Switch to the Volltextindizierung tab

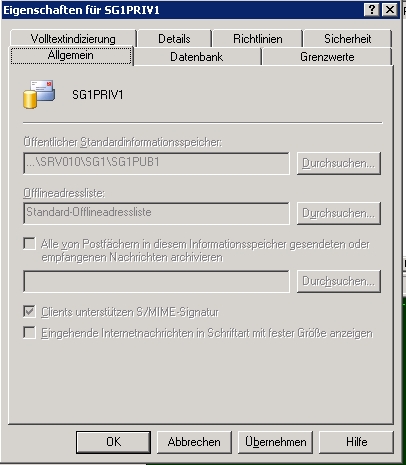pyautogui.click(x=73, y=38)
